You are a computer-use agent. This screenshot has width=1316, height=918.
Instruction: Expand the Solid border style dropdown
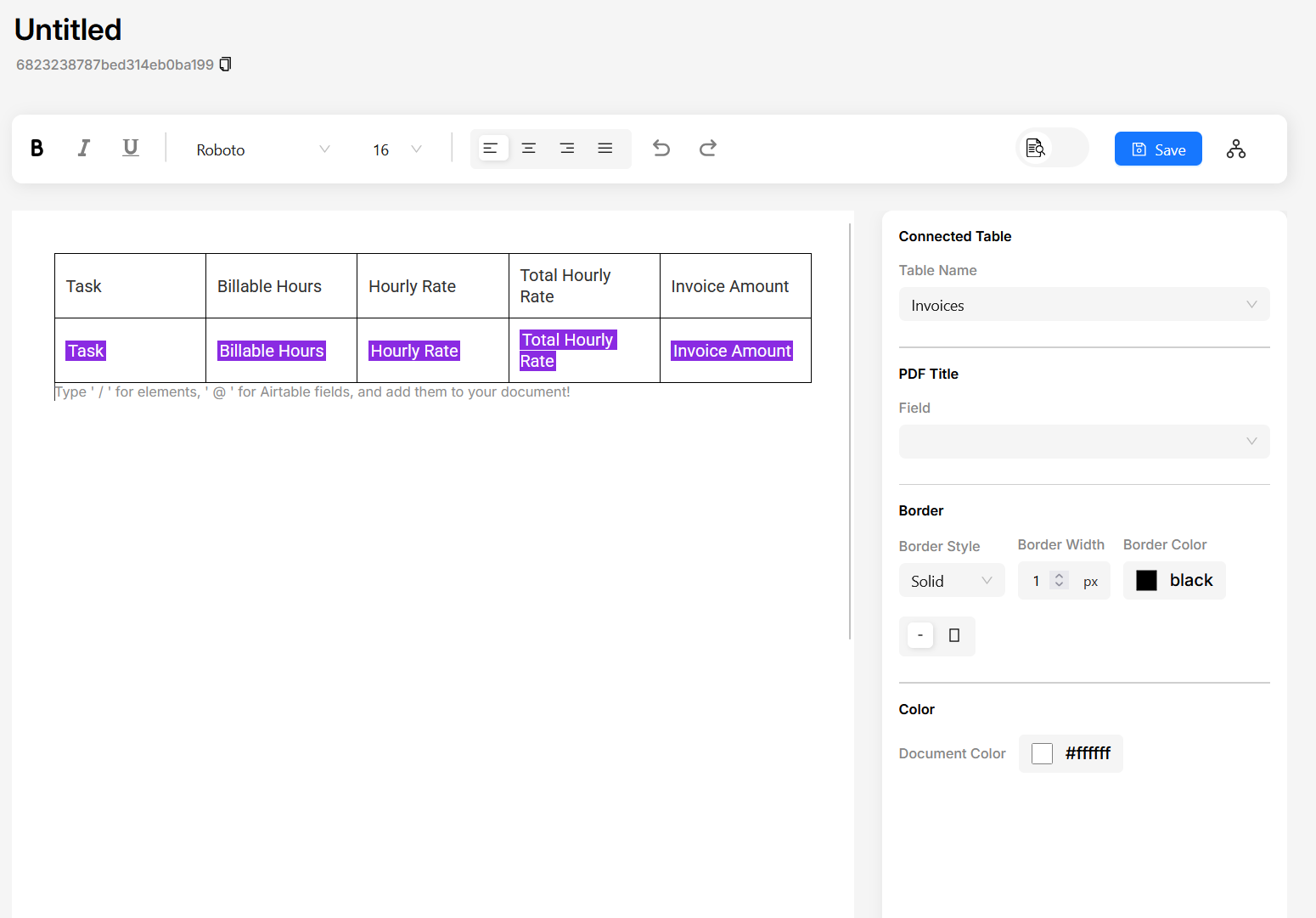tap(951, 581)
